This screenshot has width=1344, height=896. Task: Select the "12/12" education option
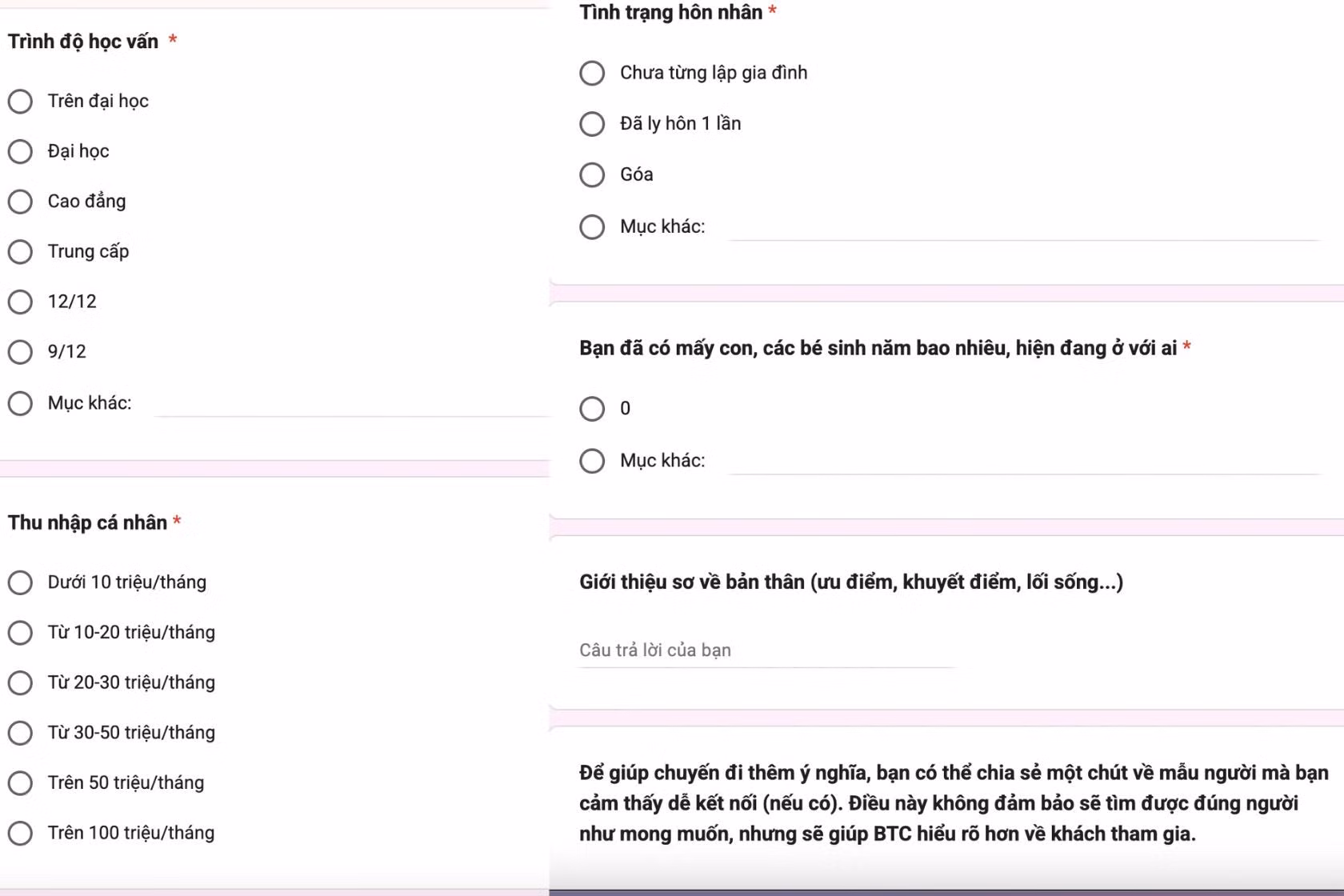click(x=20, y=302)
